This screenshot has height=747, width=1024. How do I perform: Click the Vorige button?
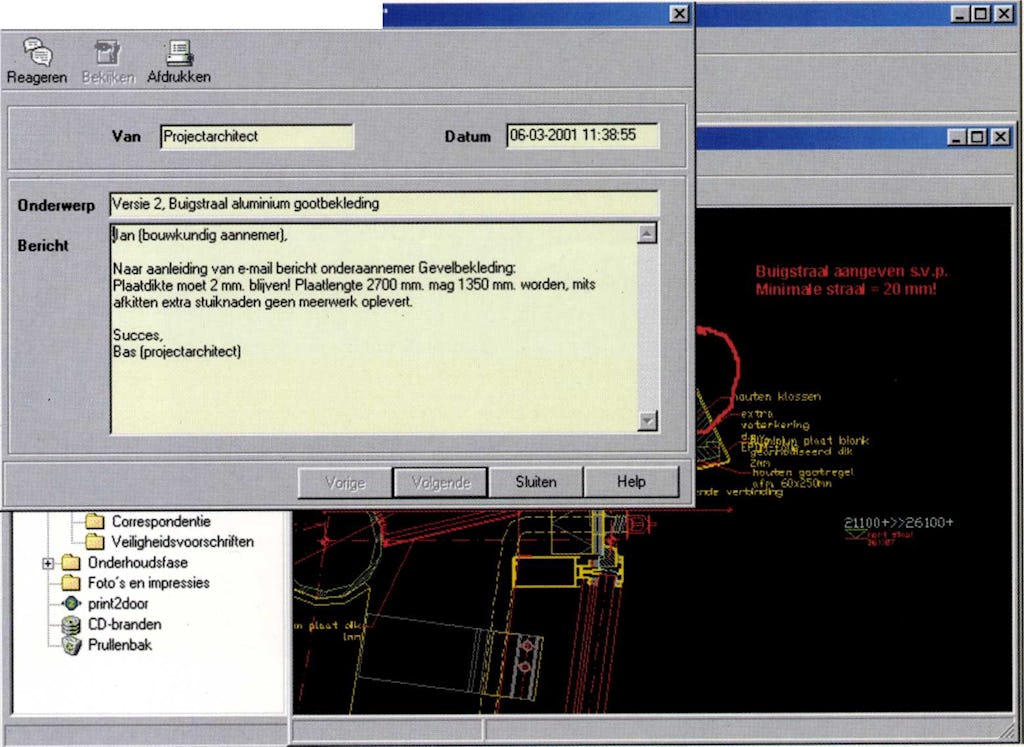tap(345, 482)
